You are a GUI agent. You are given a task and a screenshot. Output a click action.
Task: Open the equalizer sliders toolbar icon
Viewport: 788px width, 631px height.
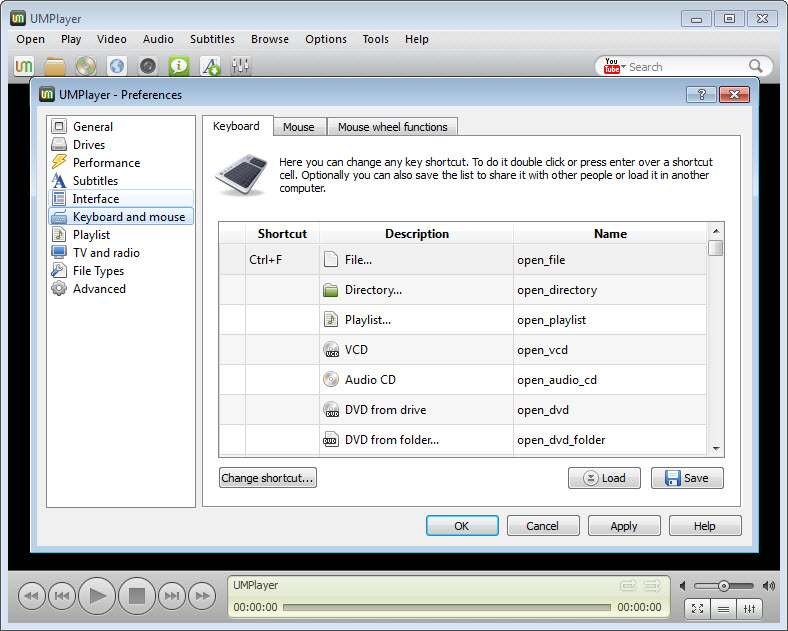click(x=241, y=66)
